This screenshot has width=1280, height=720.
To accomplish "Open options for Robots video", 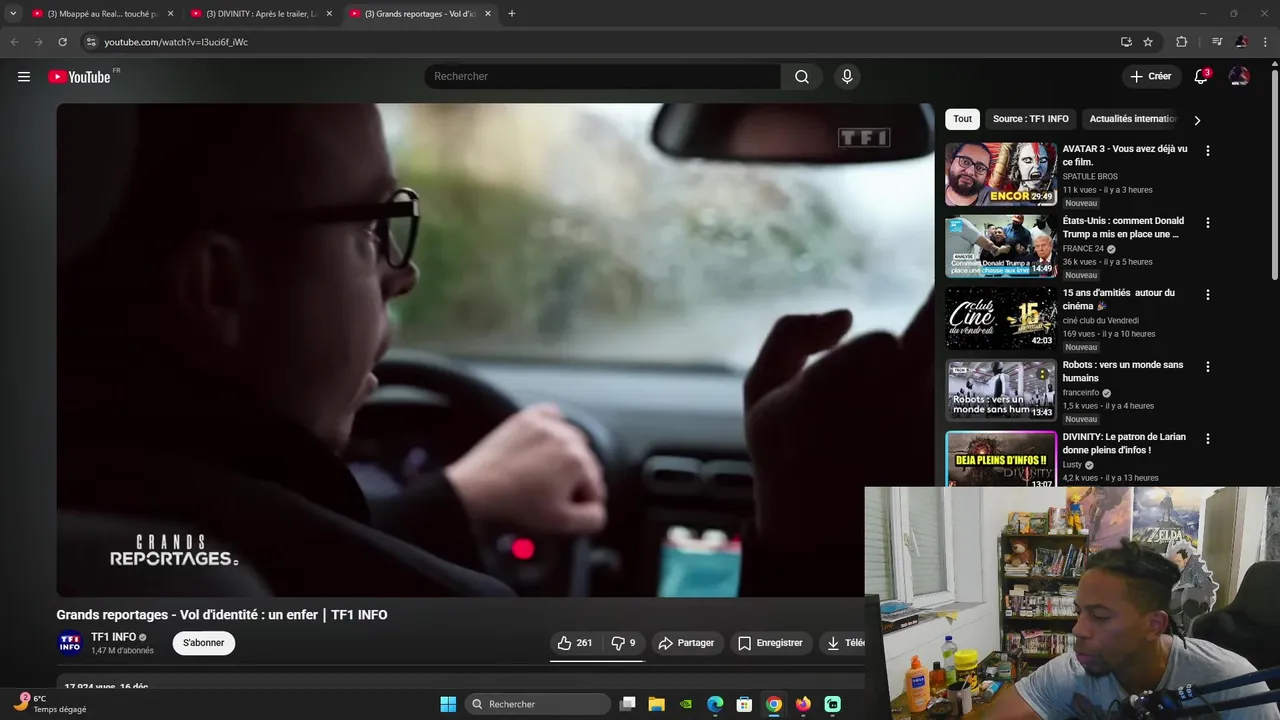I will [1208, 367].
